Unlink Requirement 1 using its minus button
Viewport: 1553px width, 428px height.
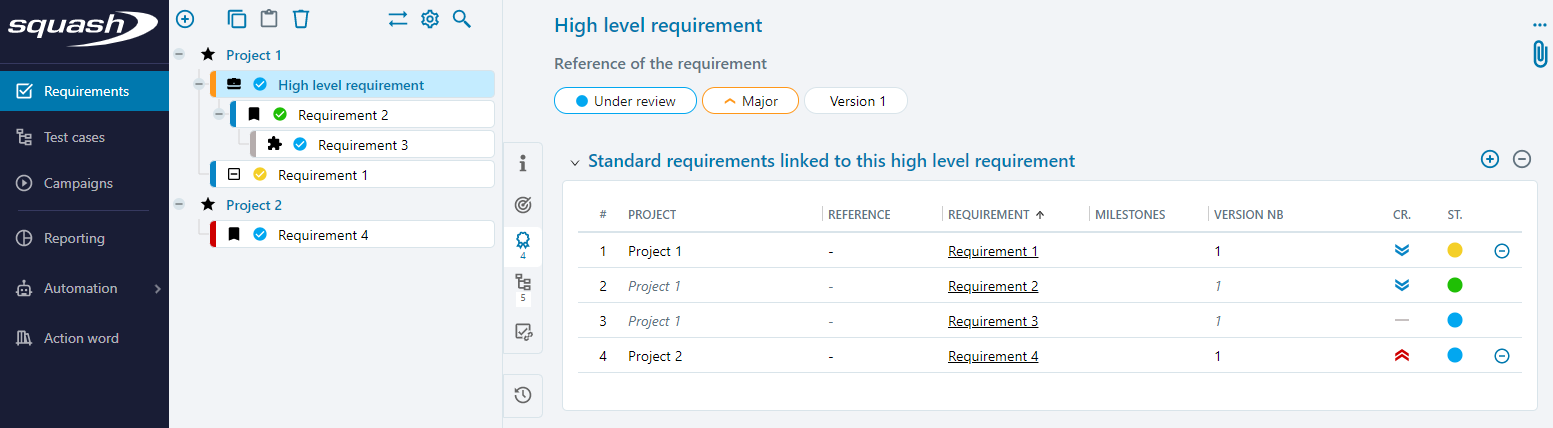pos(1501,251)
